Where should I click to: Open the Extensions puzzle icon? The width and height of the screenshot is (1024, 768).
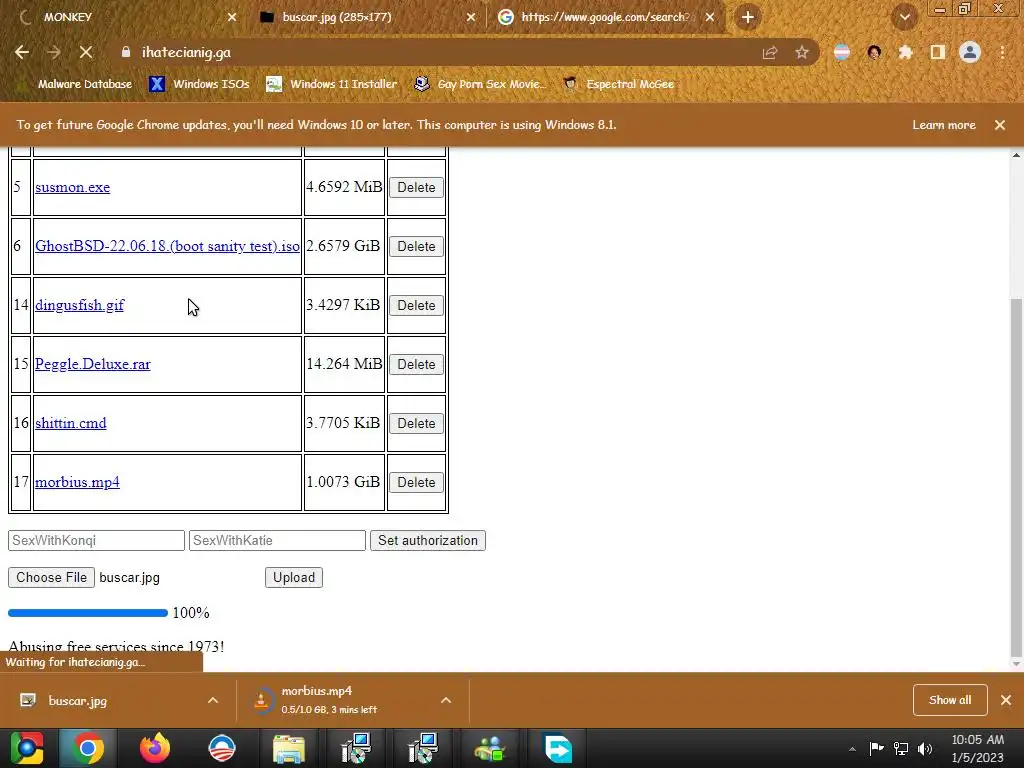pos(905,52)
